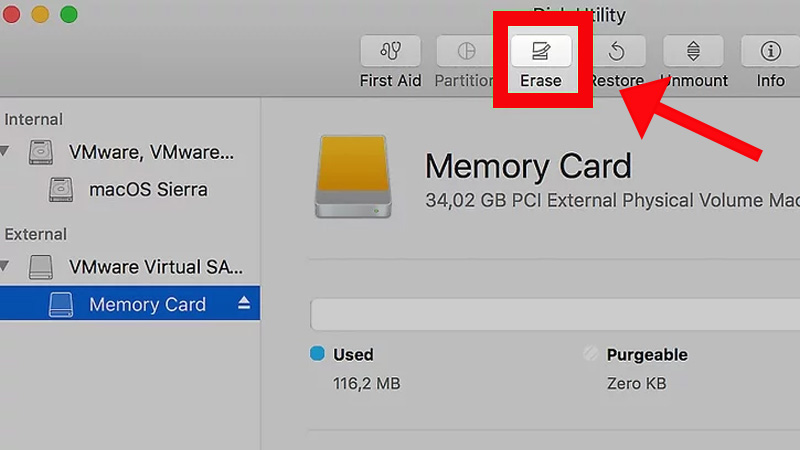Click the yellow minimize window button
The height and width of the screenshot is (450, 800).
[x=40, y=14]
